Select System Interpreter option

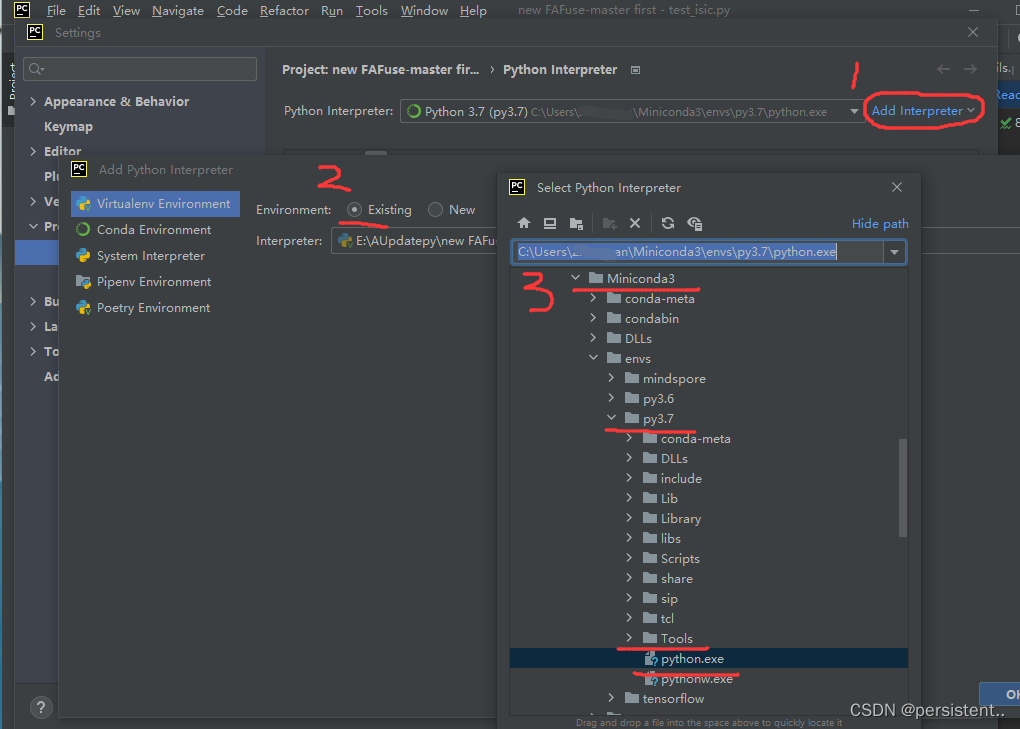[155, 256]
